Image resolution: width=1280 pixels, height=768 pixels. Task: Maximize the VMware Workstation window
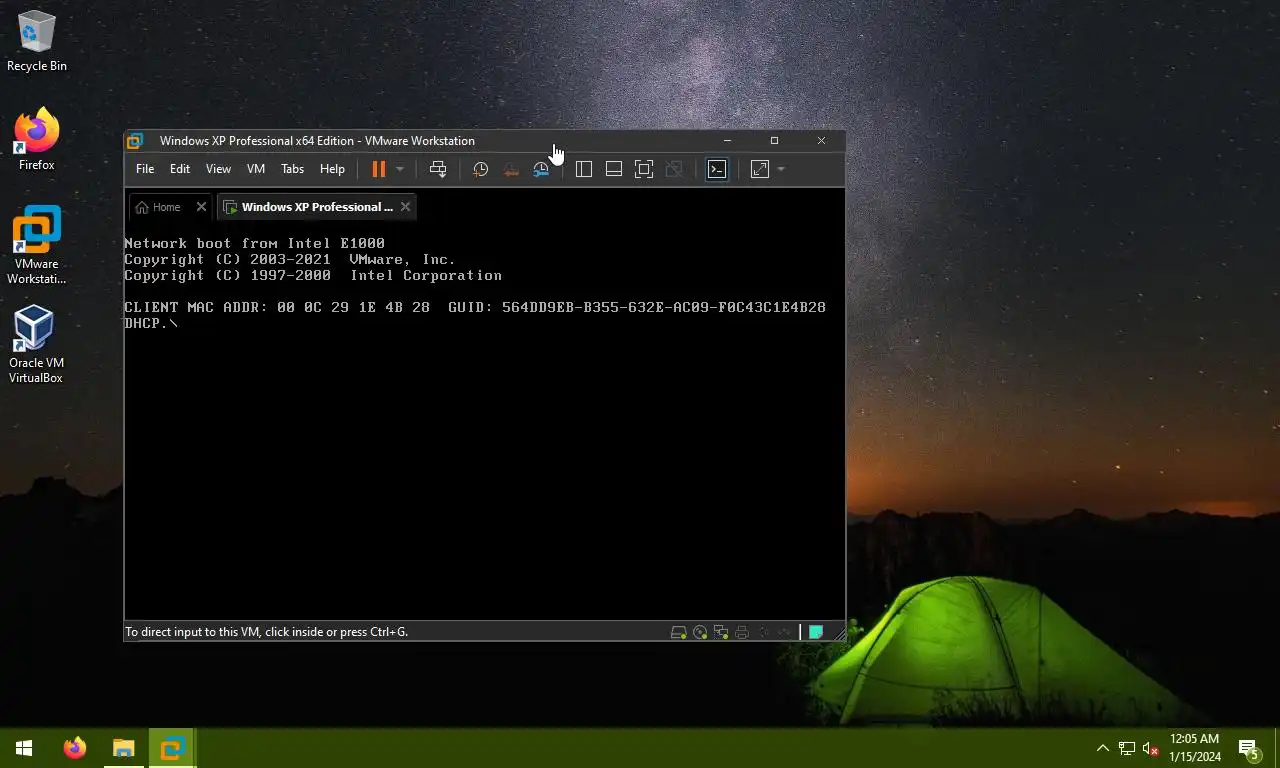774,141
